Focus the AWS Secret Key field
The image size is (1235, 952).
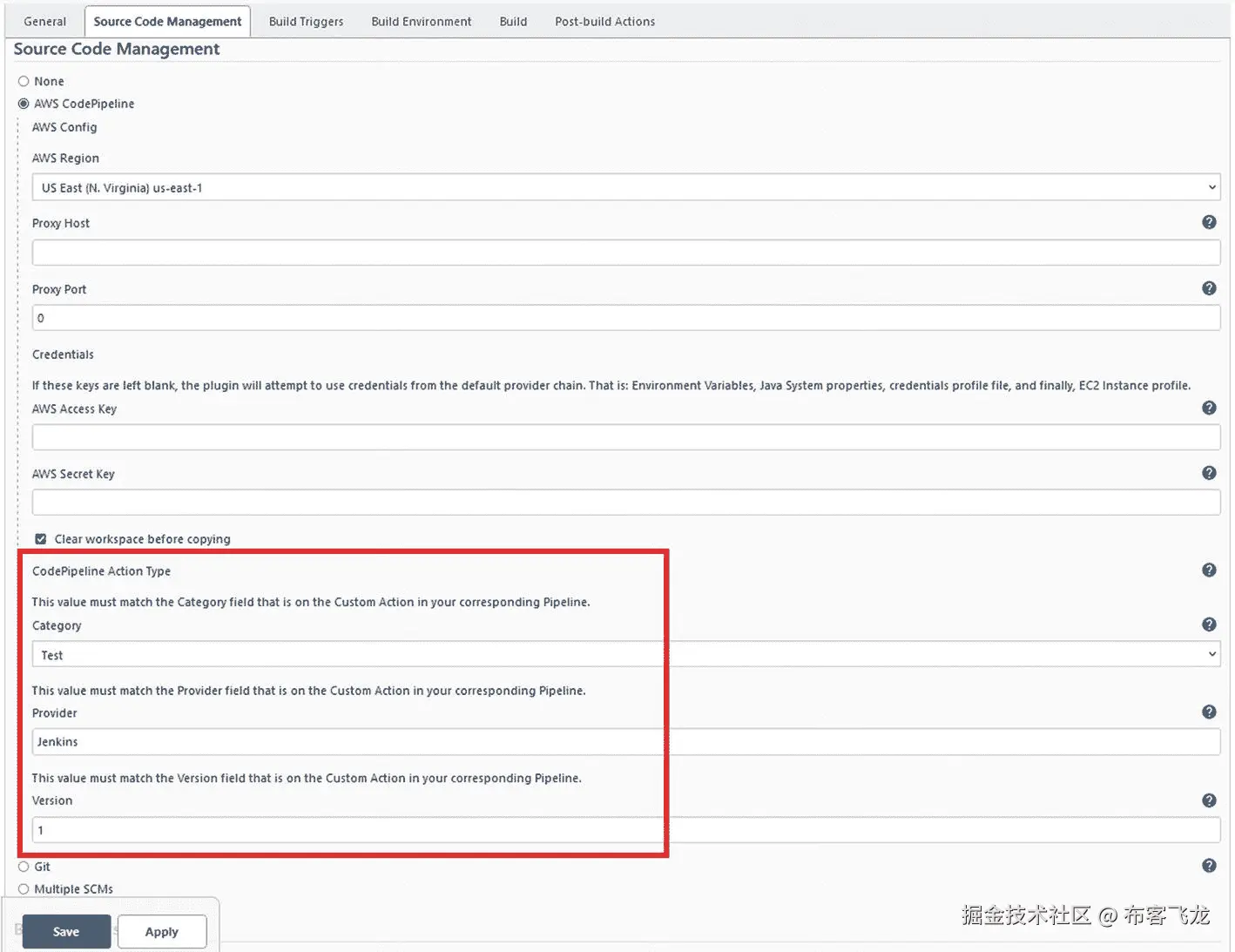tap(626, 502)
